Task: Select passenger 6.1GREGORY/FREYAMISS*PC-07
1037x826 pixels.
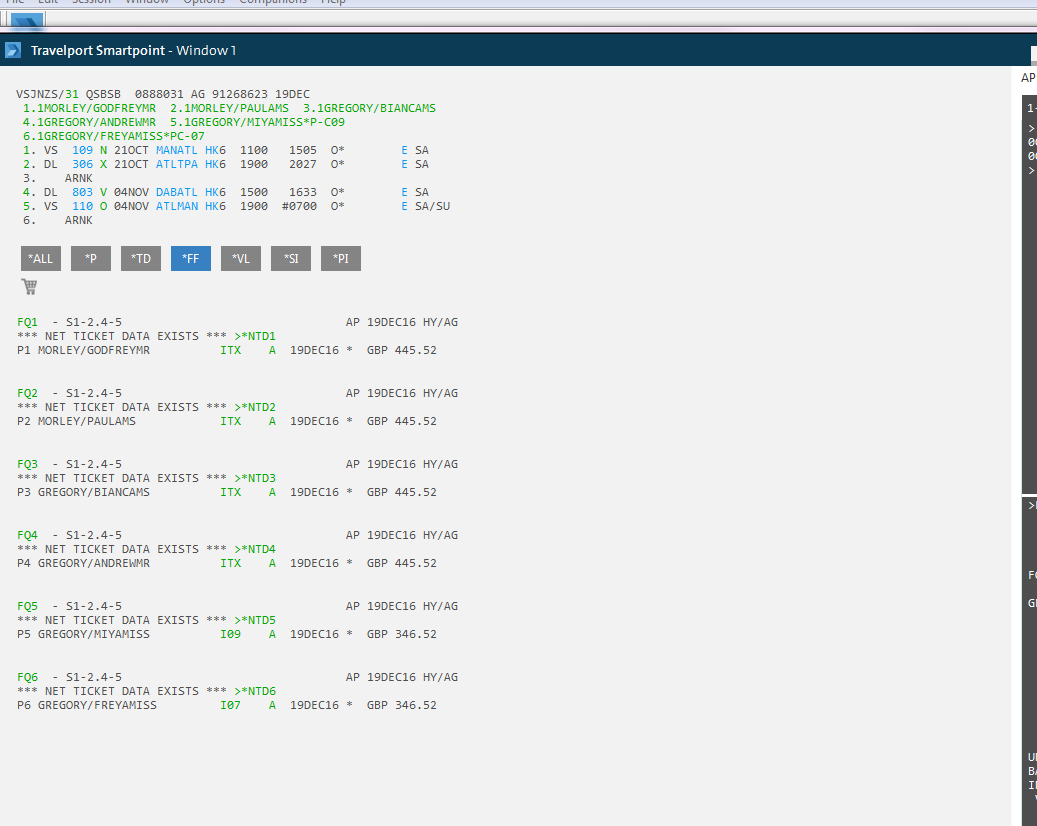Action: tap(114, 136)
